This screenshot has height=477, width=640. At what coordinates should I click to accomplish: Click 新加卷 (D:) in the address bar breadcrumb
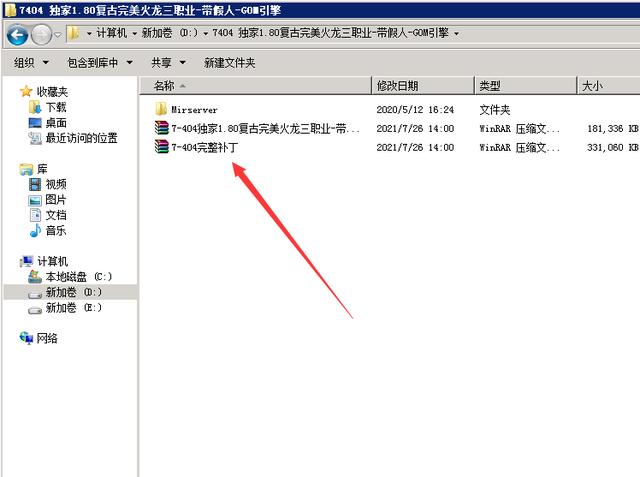coord(169,33)
